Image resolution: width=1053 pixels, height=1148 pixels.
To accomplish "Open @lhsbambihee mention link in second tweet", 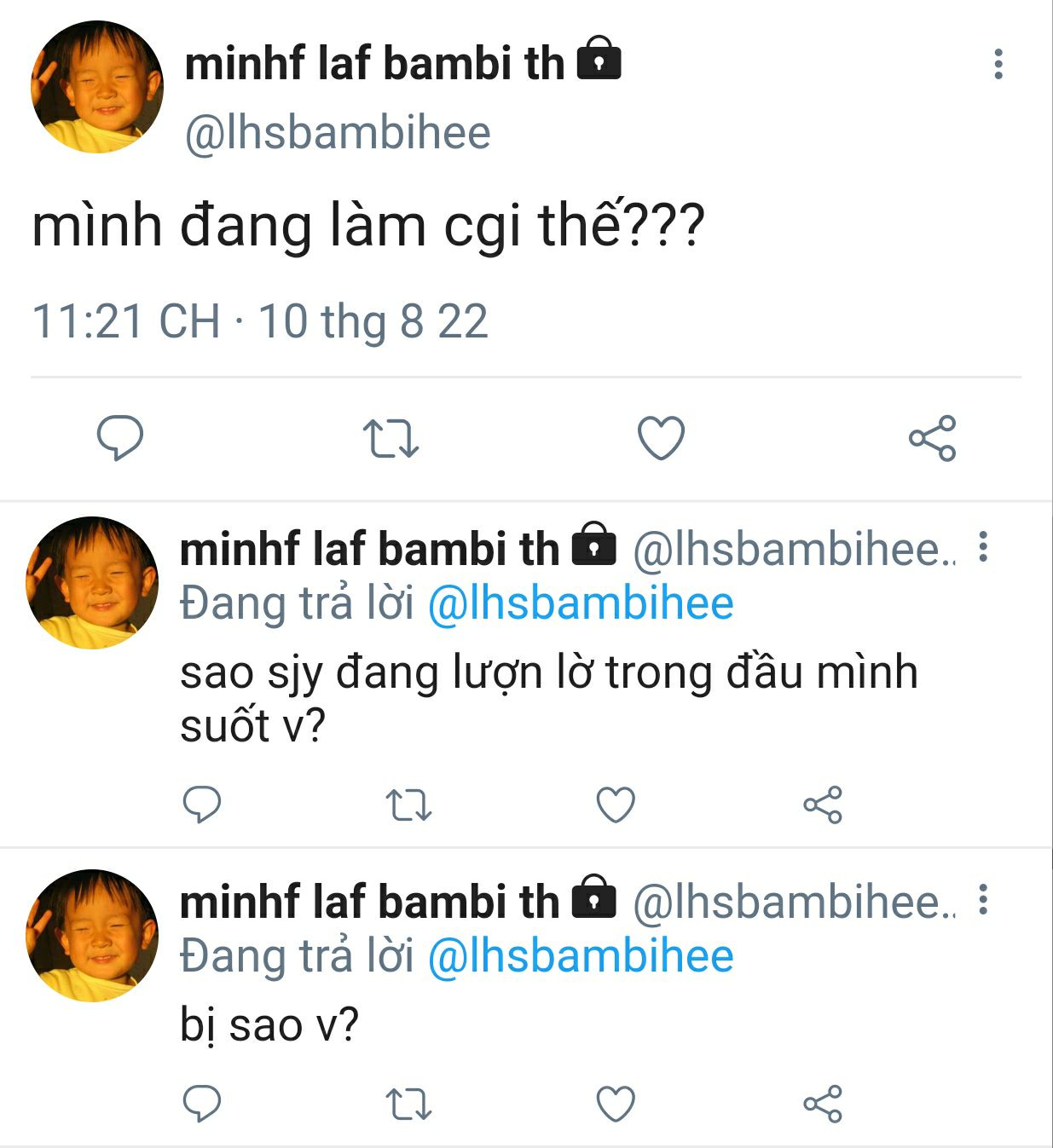I will 581,603.
